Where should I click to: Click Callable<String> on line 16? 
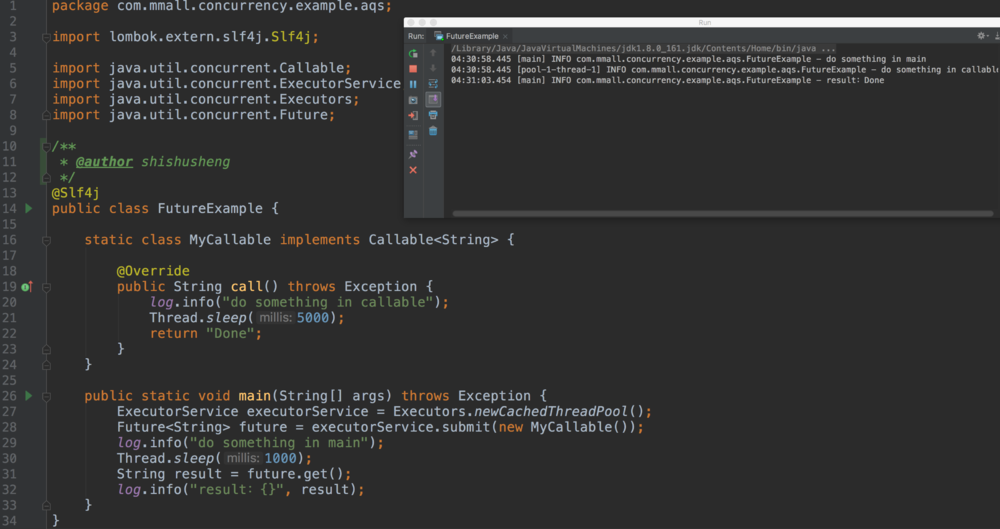click(434, 240)
